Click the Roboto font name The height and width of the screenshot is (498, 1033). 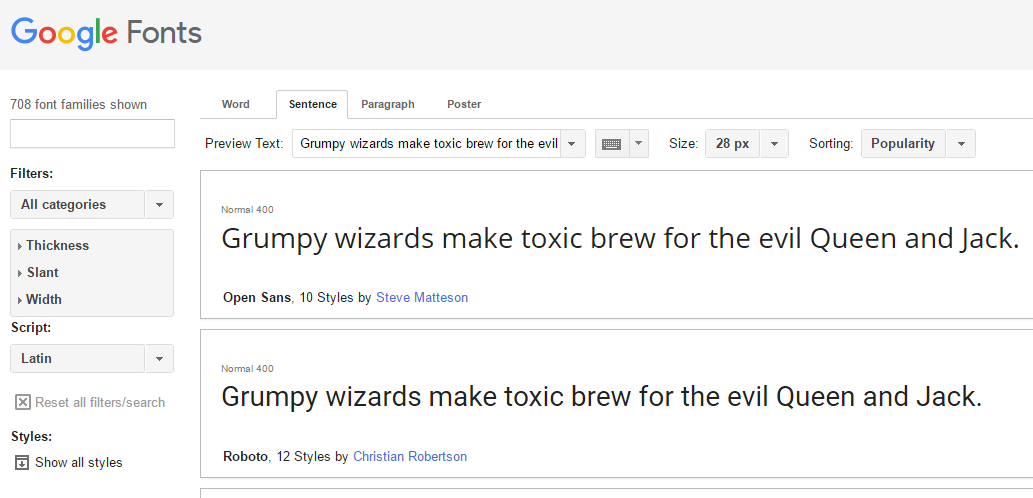coord(245,456)
